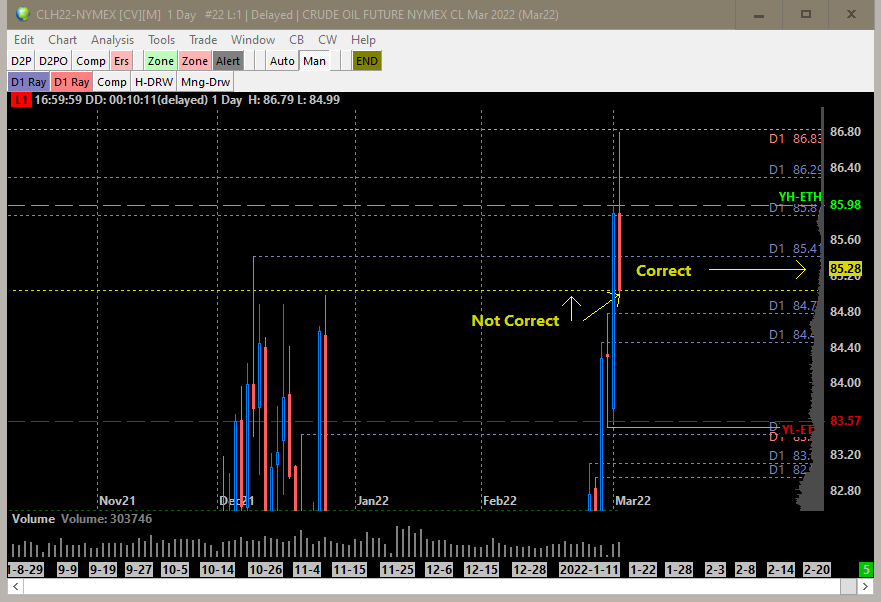
Task: Open the Chart menu
Action: click(x=62, y=40)
